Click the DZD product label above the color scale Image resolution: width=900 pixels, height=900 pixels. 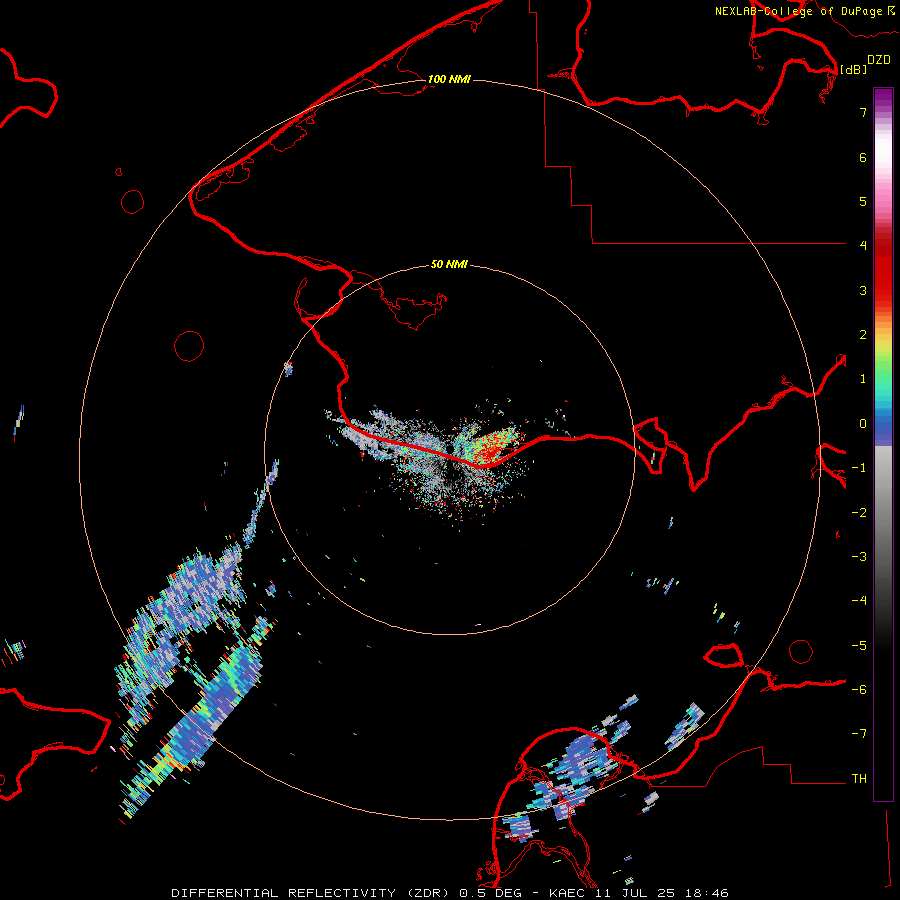tap(879, 60)
